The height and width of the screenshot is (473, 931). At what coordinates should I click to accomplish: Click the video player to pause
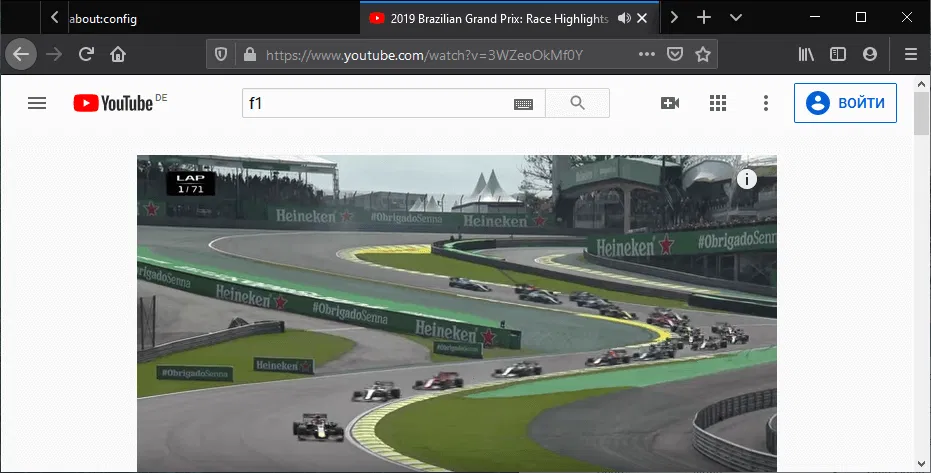pos(457,313)
